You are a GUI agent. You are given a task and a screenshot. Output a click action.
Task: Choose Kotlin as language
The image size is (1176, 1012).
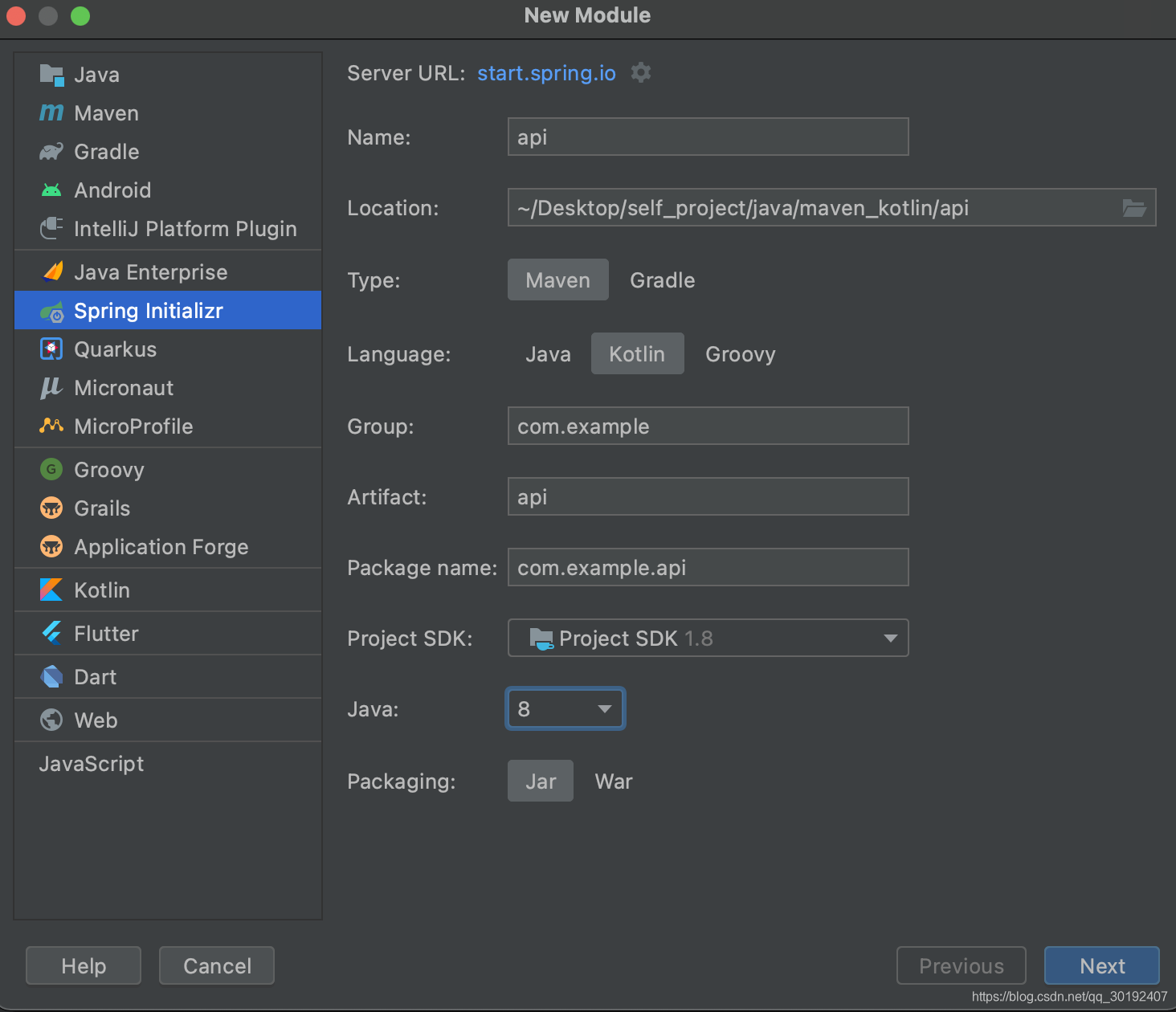638,353
